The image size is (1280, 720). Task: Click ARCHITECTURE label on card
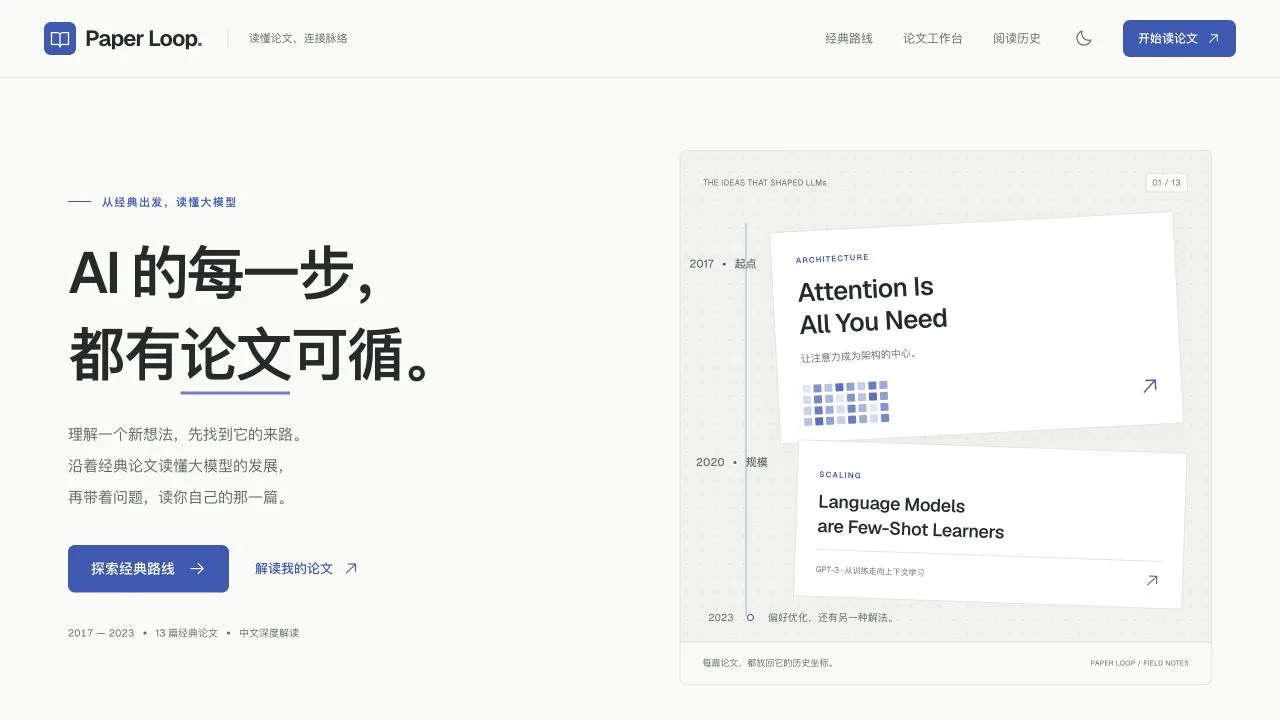[832, 259]
